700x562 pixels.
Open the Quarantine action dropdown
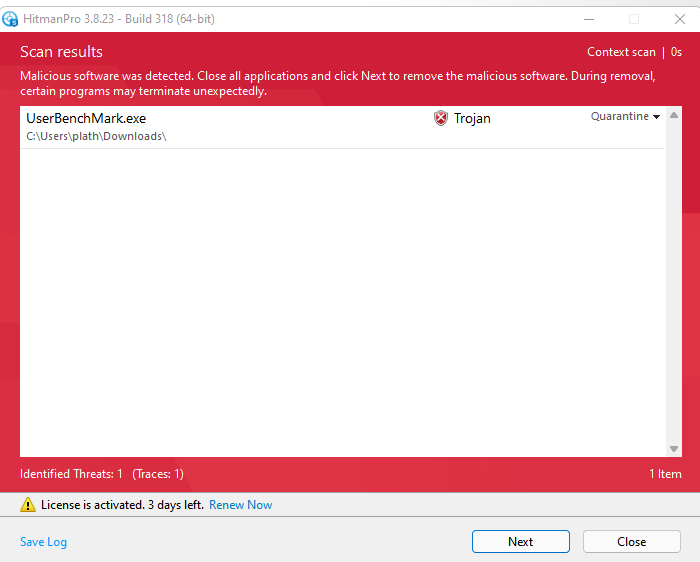click(x=625, y=117)
